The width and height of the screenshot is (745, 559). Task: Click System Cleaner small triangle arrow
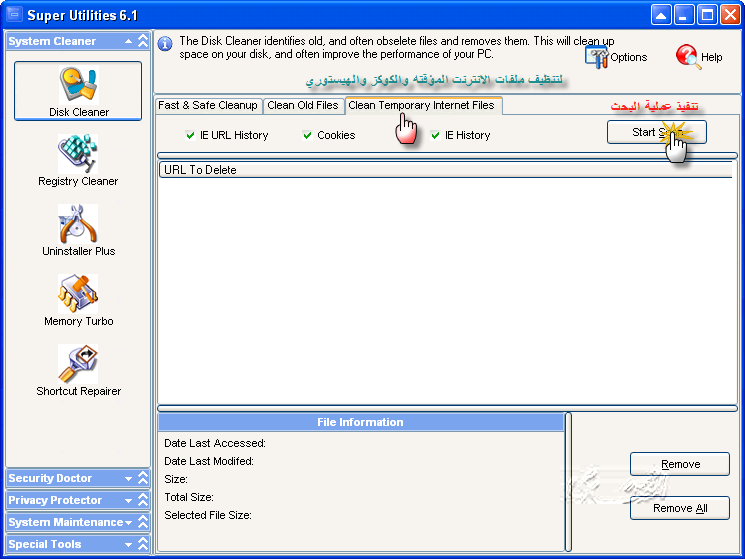[128, 41]
